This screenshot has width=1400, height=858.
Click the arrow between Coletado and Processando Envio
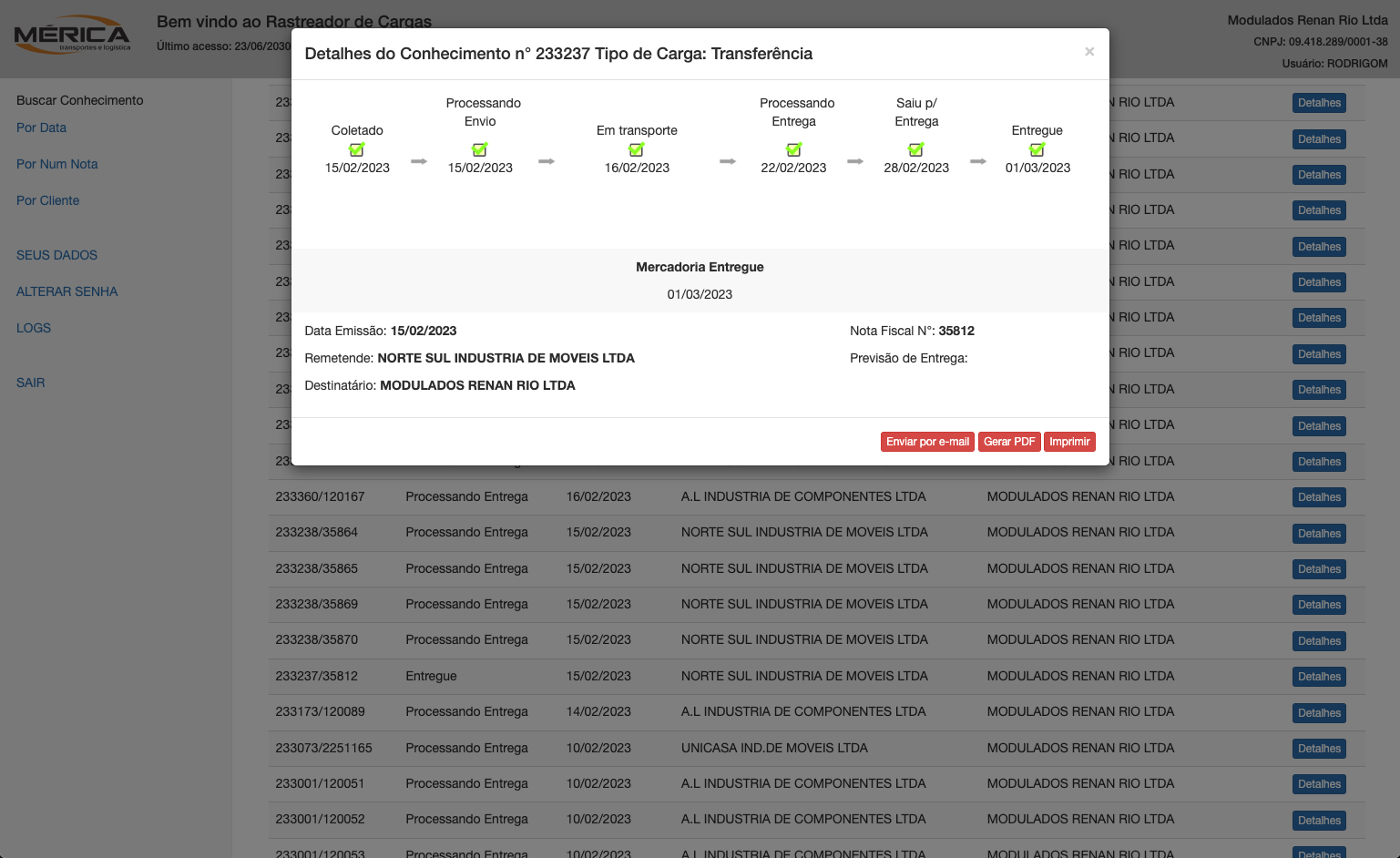[419, 161]
